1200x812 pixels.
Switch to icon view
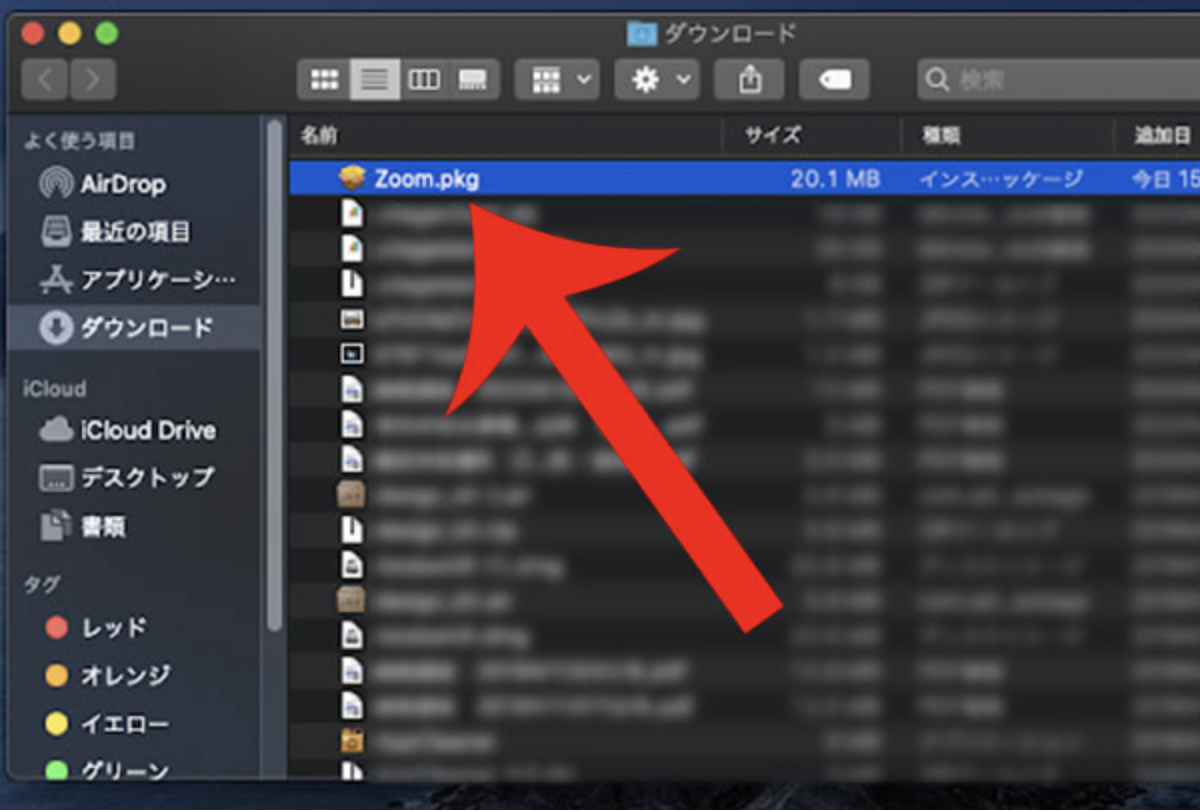coord(324,80)
